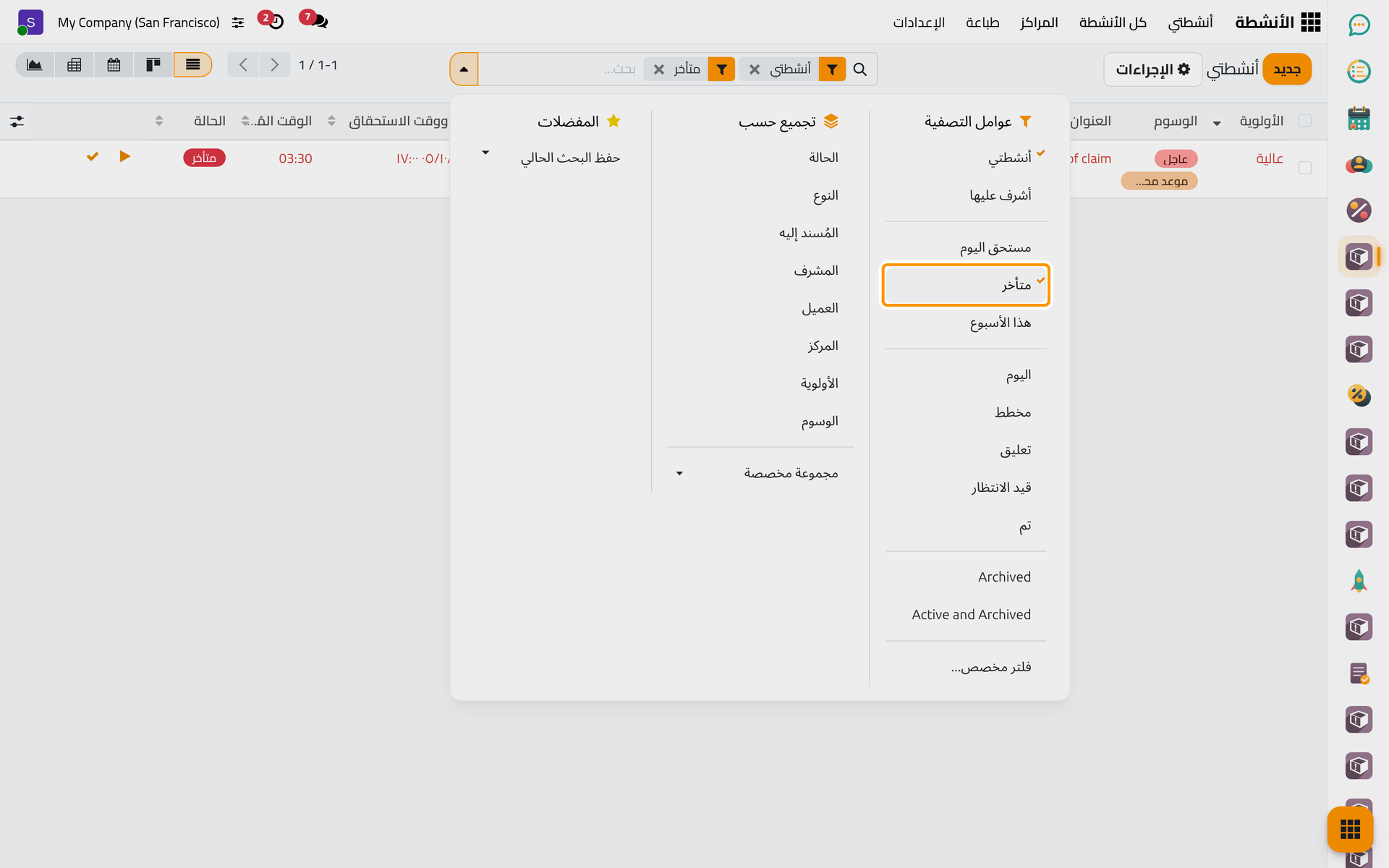This screenshot has width=1389, height=868.
Task: Switch to calendar view
Action: tap(114, 65)
